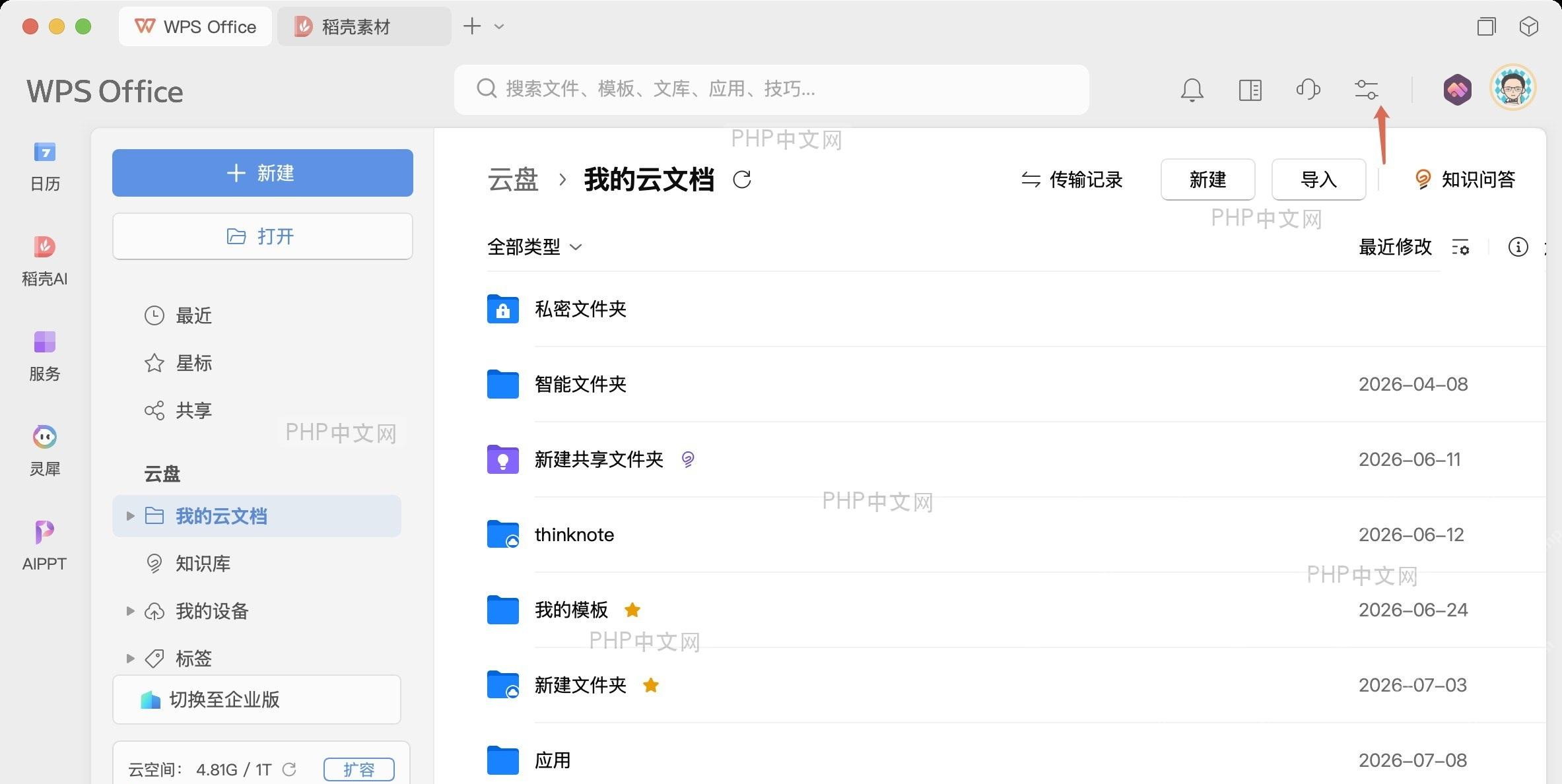Open 传输记录 transfer records

pos(1071,180)
